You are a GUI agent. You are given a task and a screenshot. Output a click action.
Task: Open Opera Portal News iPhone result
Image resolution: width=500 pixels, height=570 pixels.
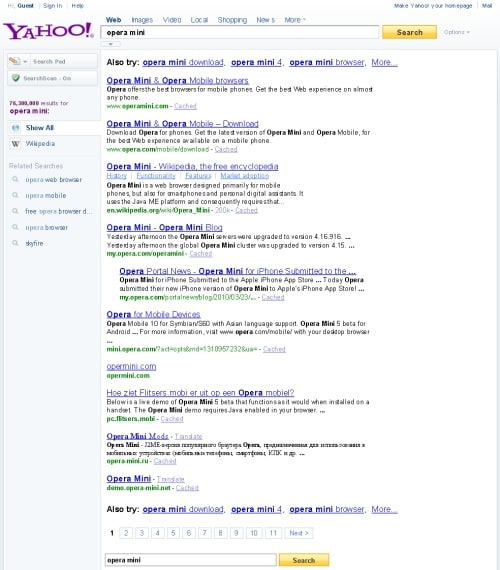coord(237,271)
